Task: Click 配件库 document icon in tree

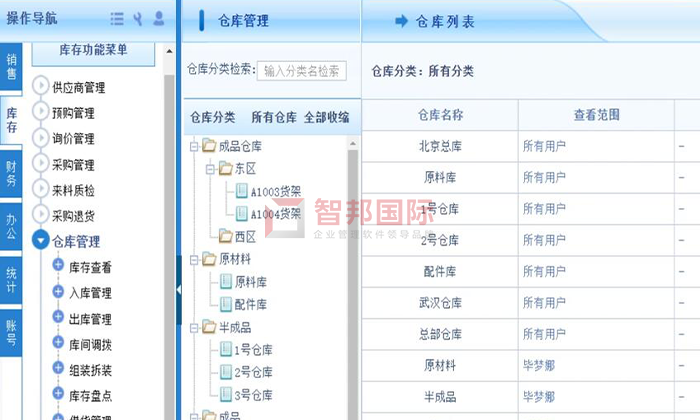Action: click(226, 304)
